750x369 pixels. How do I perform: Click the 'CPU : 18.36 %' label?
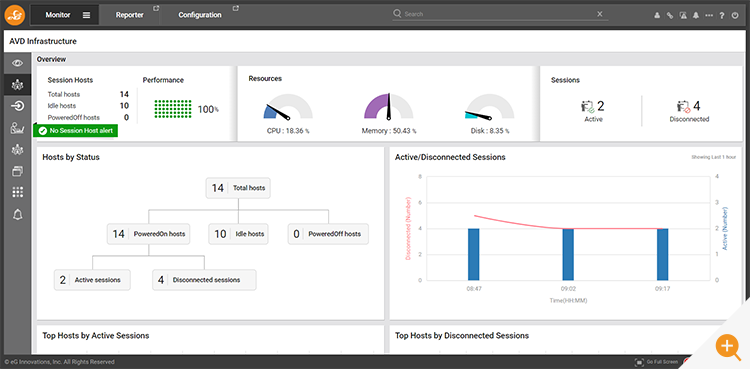(288, 131)
